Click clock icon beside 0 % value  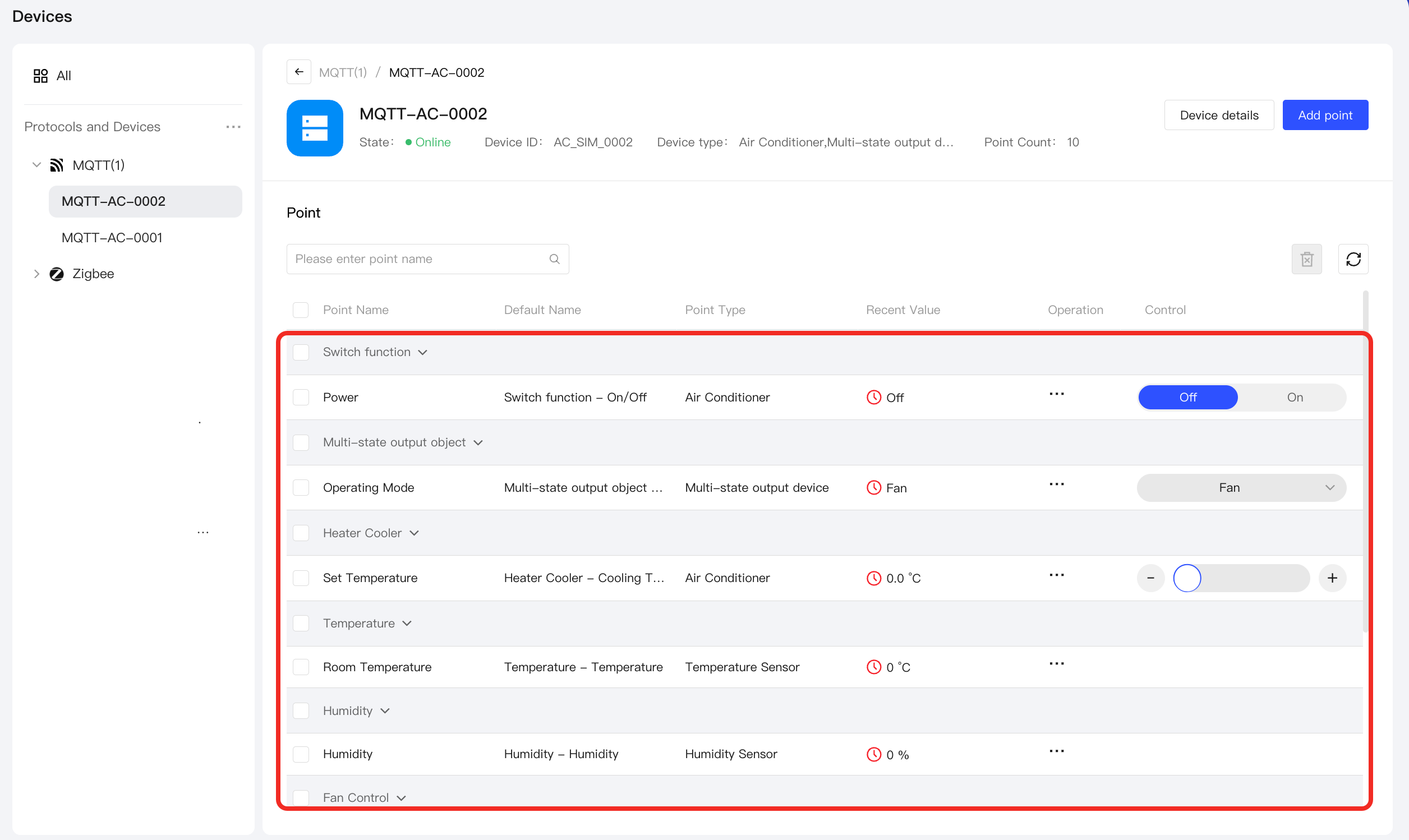874,755
